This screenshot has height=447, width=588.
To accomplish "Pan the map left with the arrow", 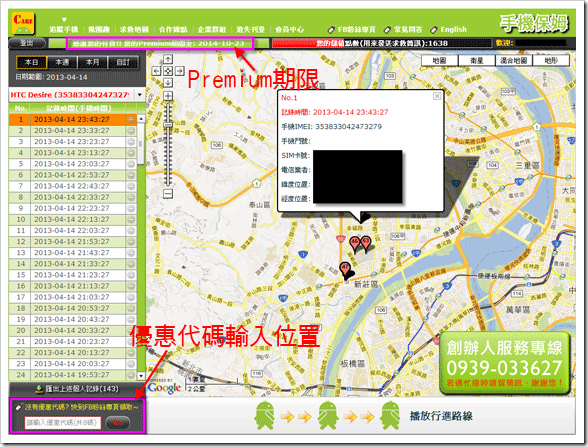I will [156, 70].
